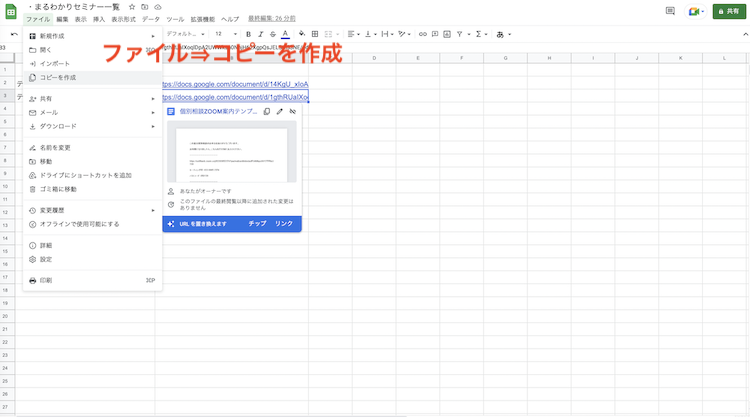Click the bold formatting icon

click(247, 34)
